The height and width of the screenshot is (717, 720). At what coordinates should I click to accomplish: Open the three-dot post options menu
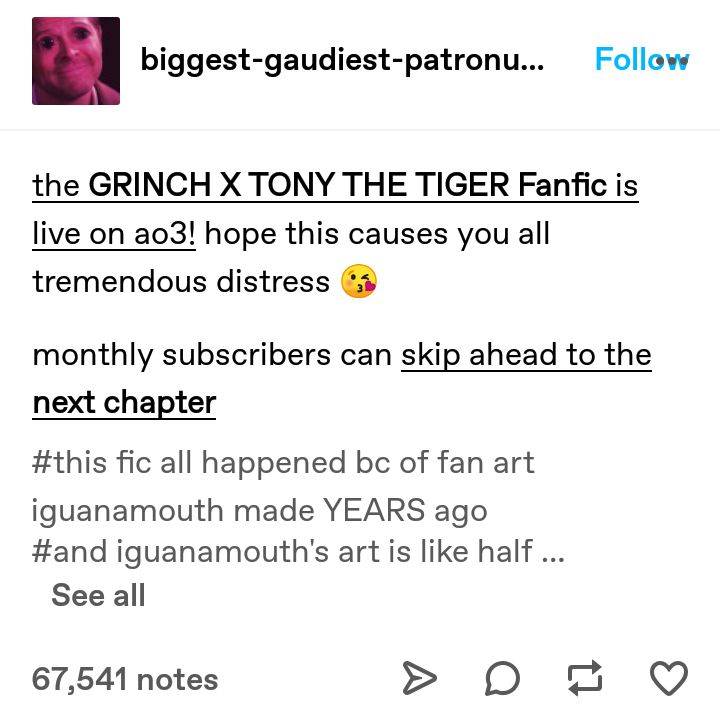(672, 60)
